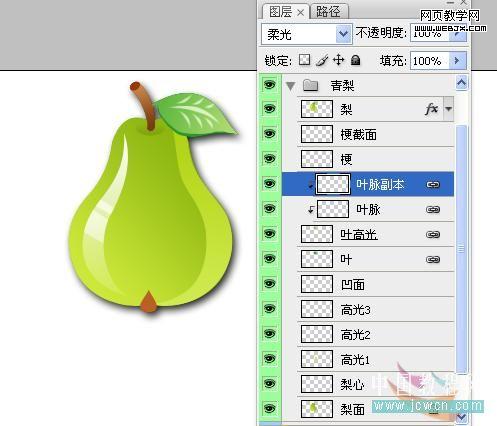The width and height of the screenshot is (497, 426).
Task: Select the layer named 梨
Action: pyautogui.click(x=346, y=109)
